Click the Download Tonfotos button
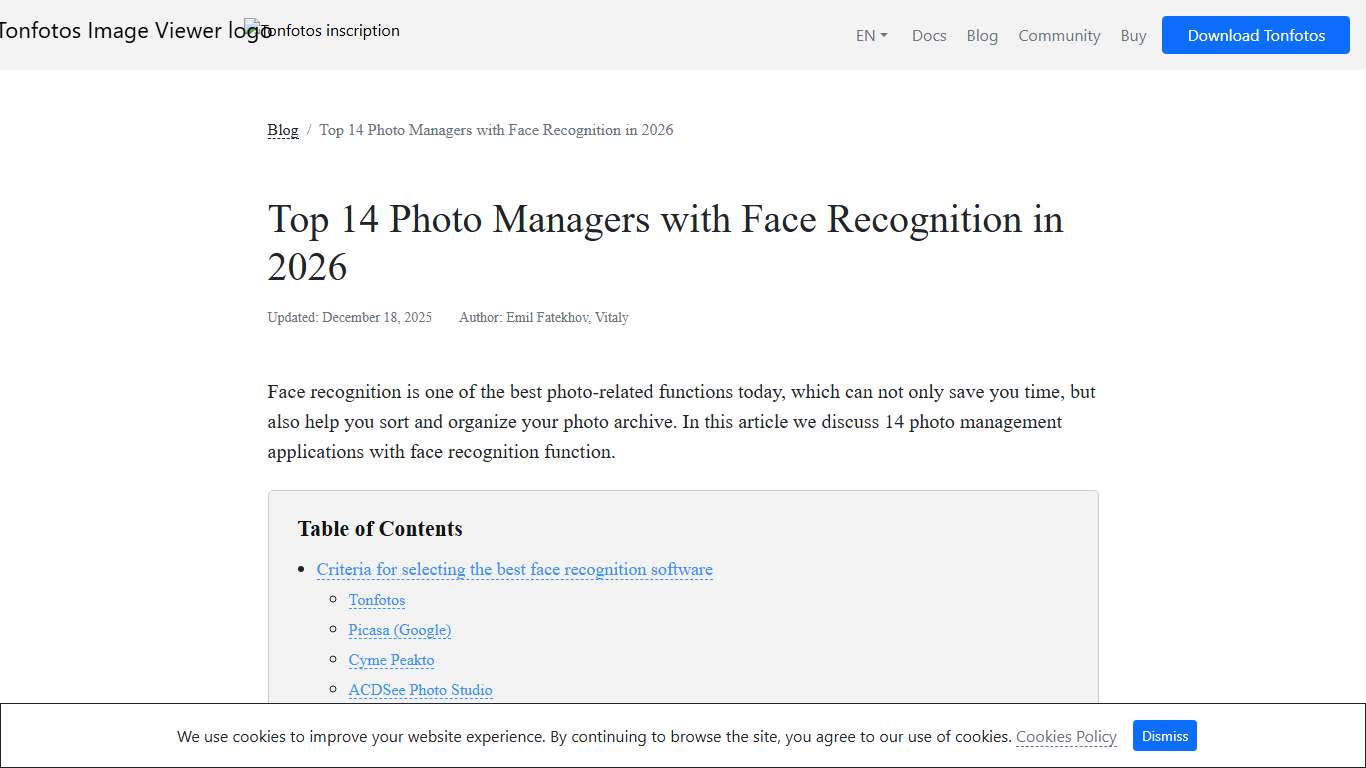This screenshot has width=1366, height=768. pos(1255,34)
